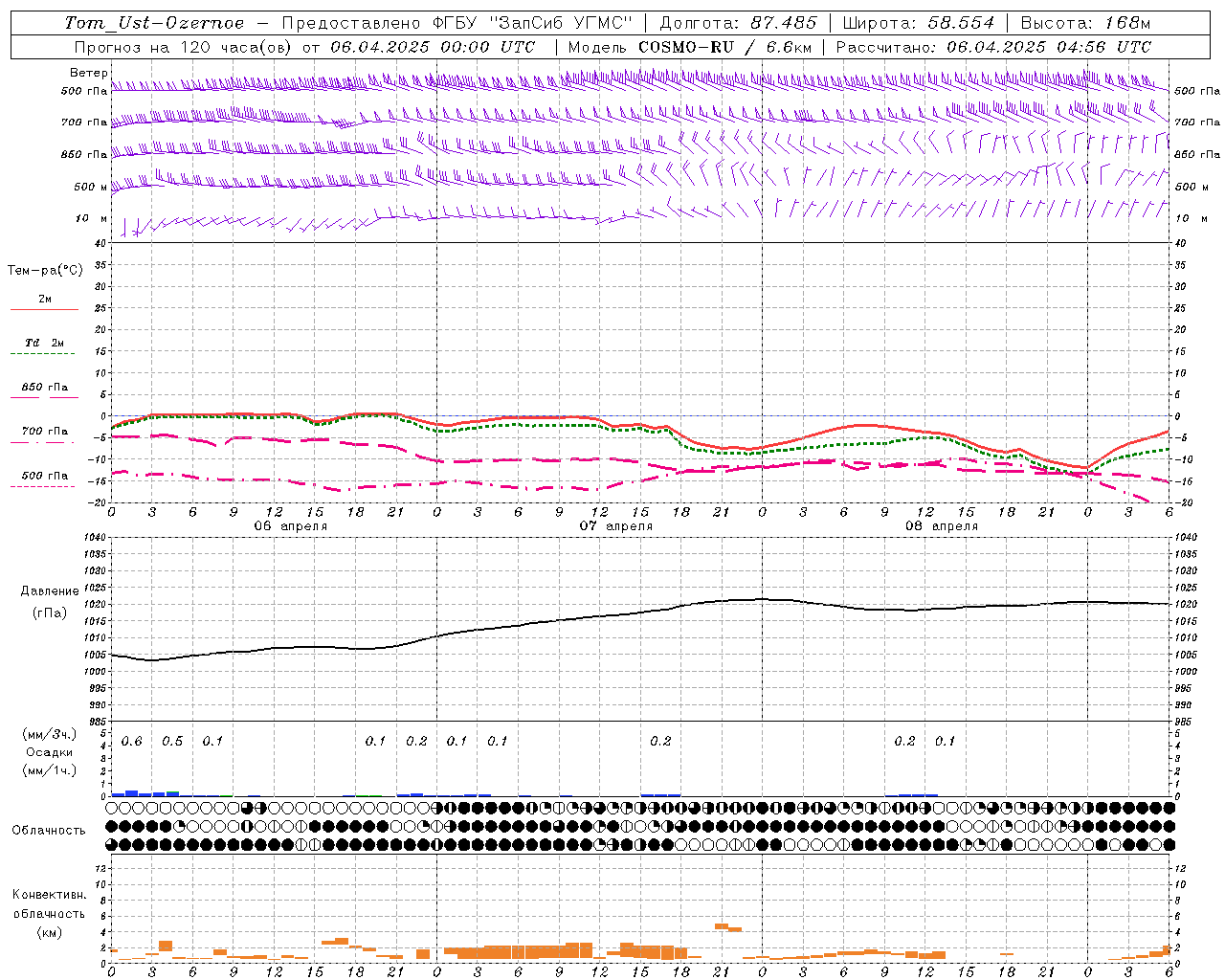Click the Осадки panel label
Screen dimensions: 1225x980
[50, 752]
